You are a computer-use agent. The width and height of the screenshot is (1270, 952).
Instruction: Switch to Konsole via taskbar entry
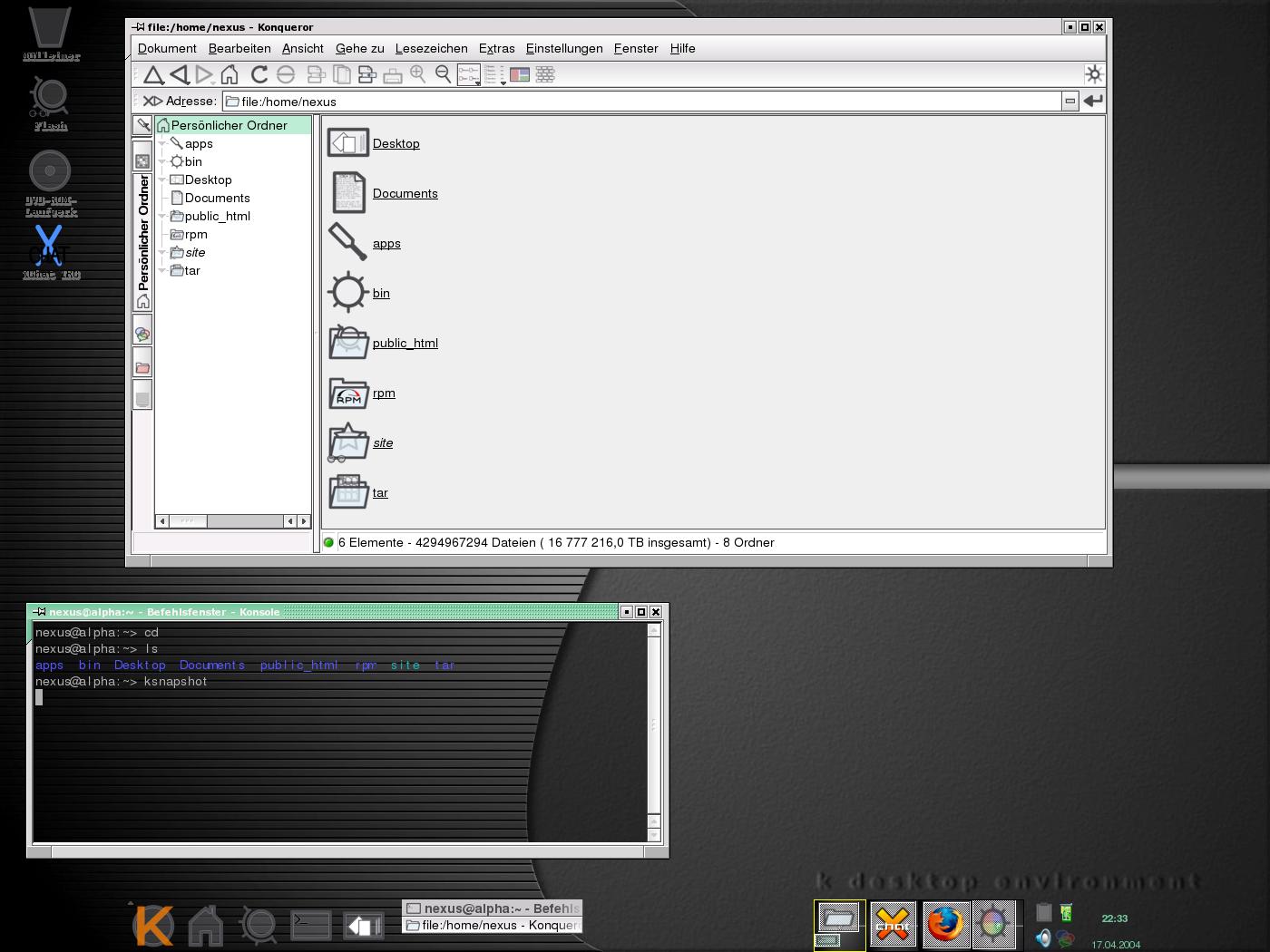click(492, 908)
